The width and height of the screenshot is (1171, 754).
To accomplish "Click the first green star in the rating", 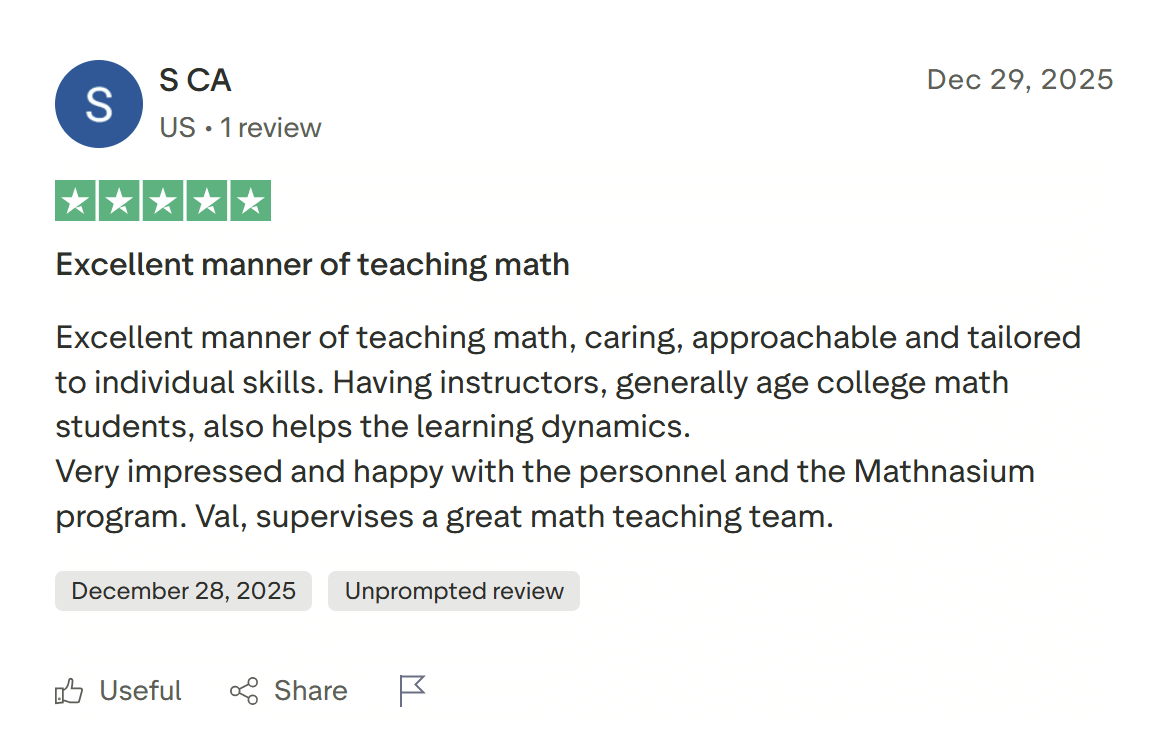I will point(75,200).
